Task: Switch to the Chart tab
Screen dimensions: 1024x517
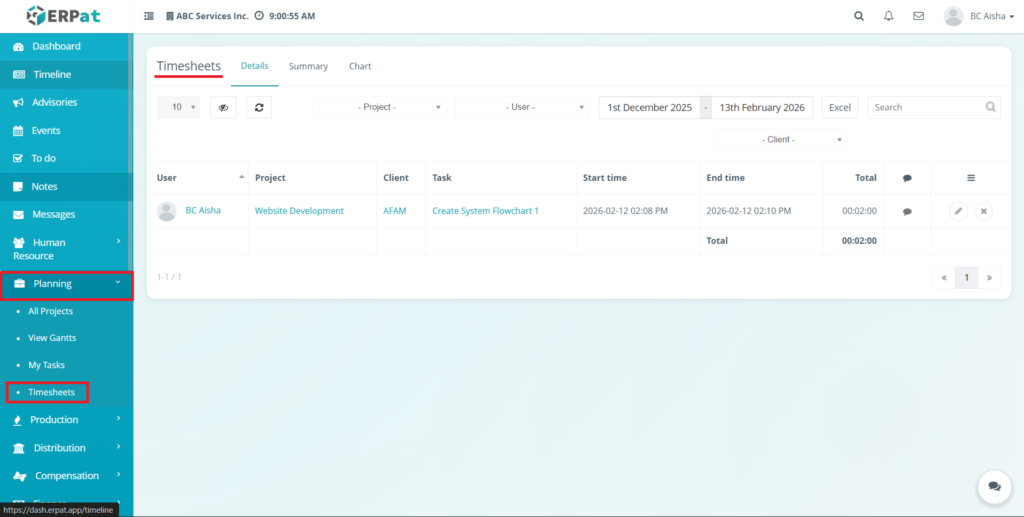Action: click(360, 66)
